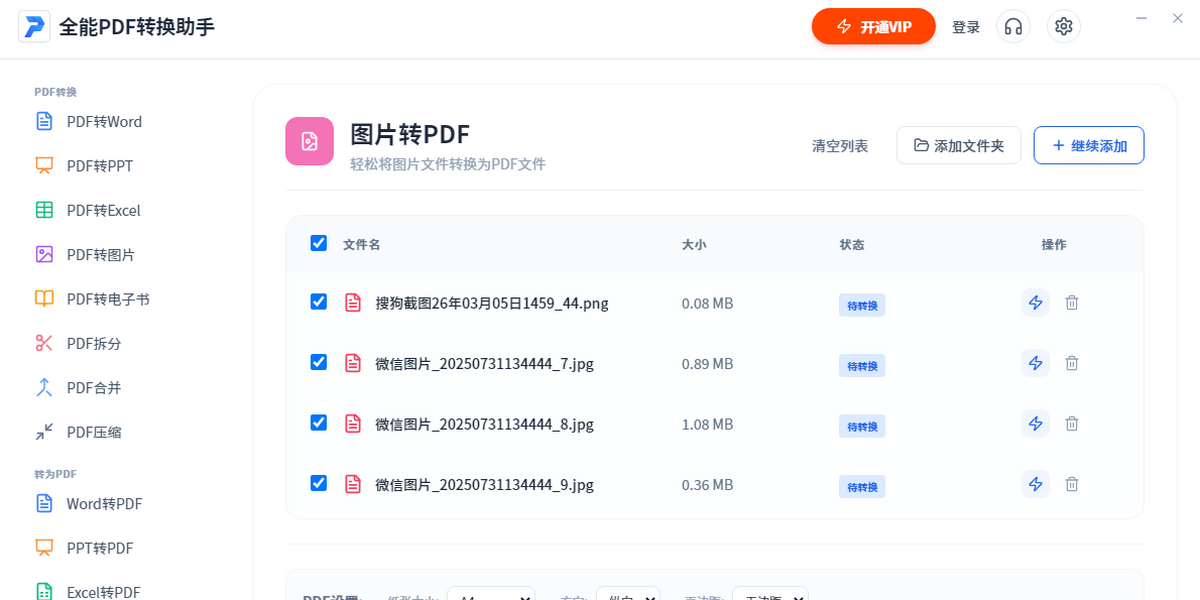Screen dimensions: 1200x600
Task: Click the 全能PDF转换助手 logo icon
Action: coord(34,27)
